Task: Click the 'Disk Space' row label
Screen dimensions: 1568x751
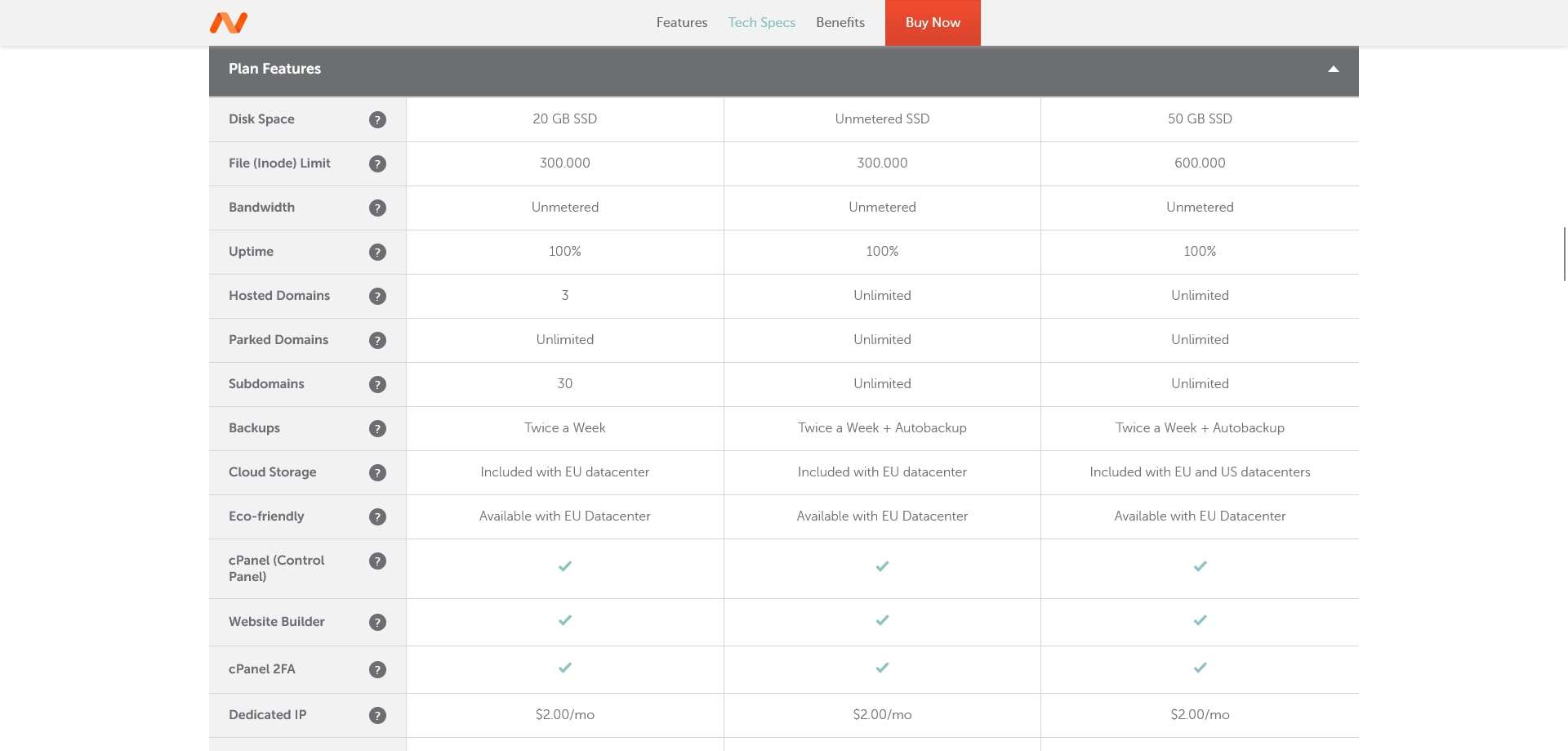Action: [261, 118]
